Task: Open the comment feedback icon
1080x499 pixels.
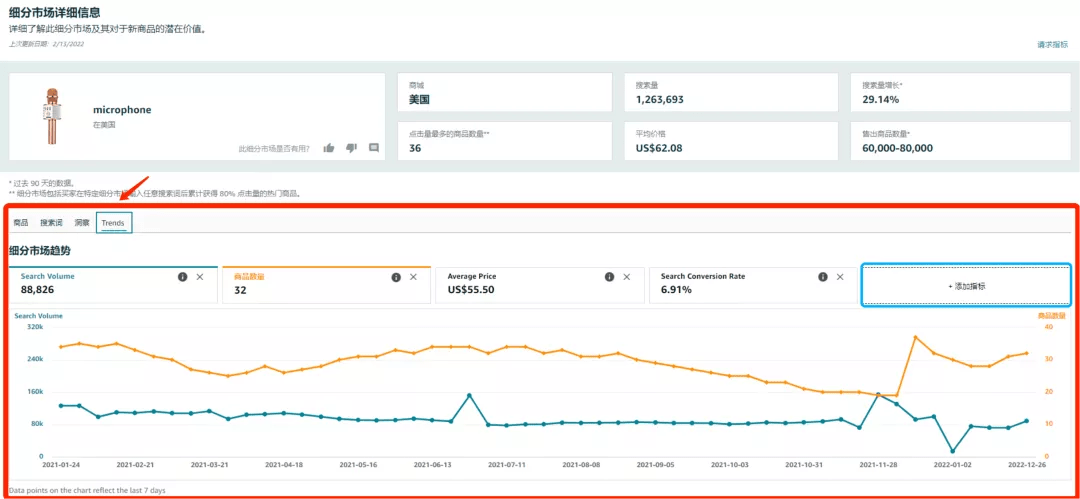Action: tap(374, 148)
